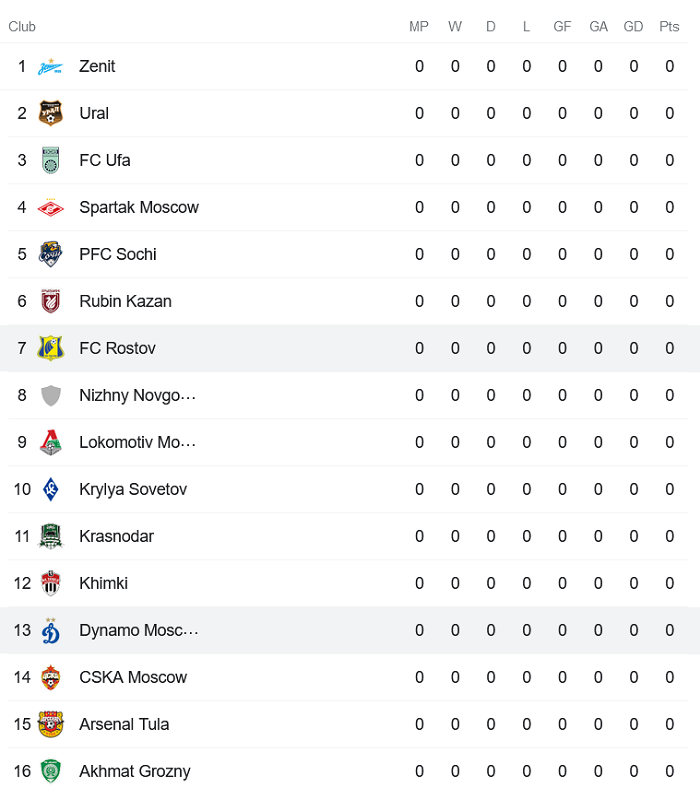The image size is (700, 799).
Task: Click the Khimki club name
Action: click(x=103, y=584)
